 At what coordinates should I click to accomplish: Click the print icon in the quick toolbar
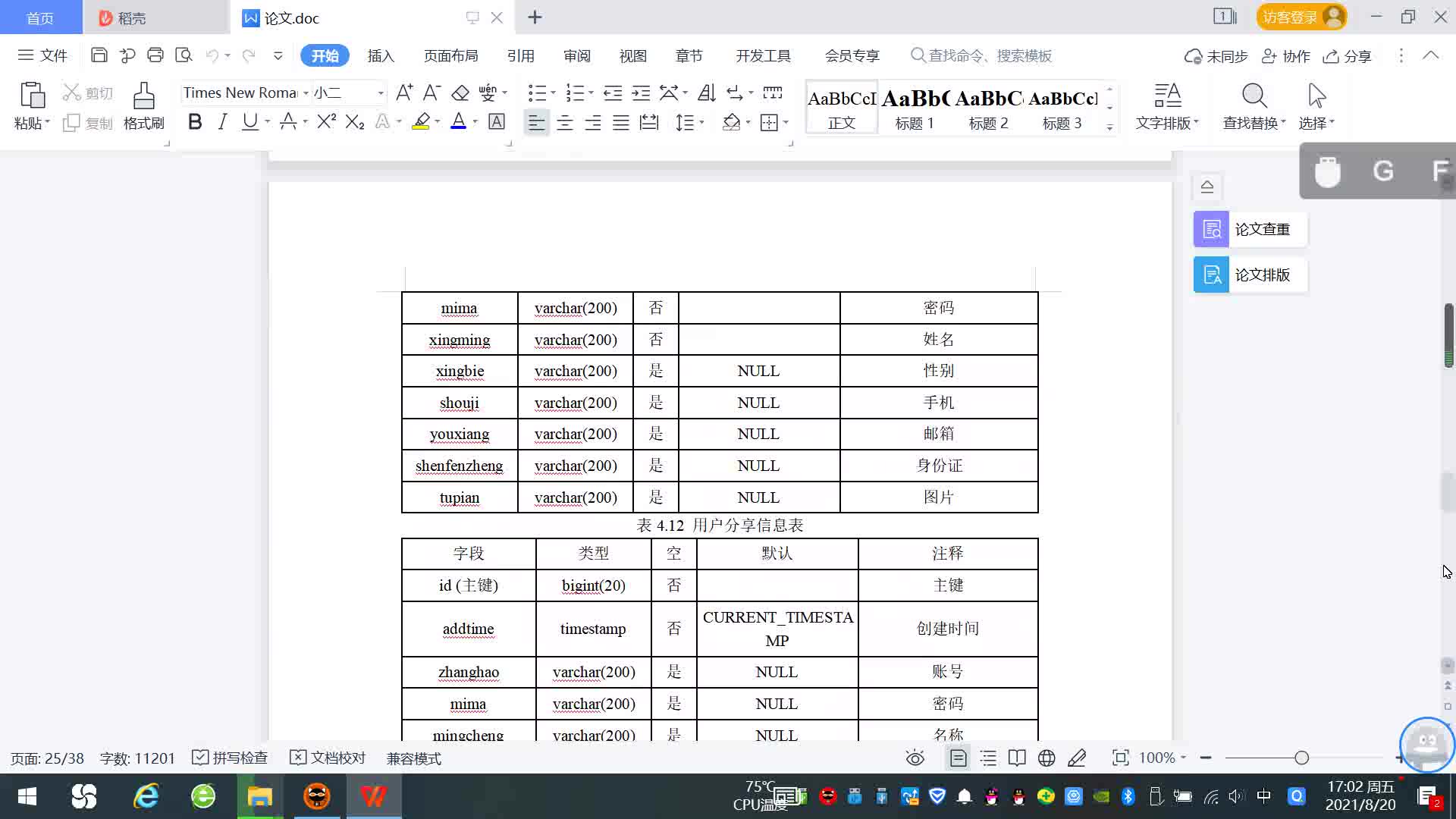pos(155,55)
